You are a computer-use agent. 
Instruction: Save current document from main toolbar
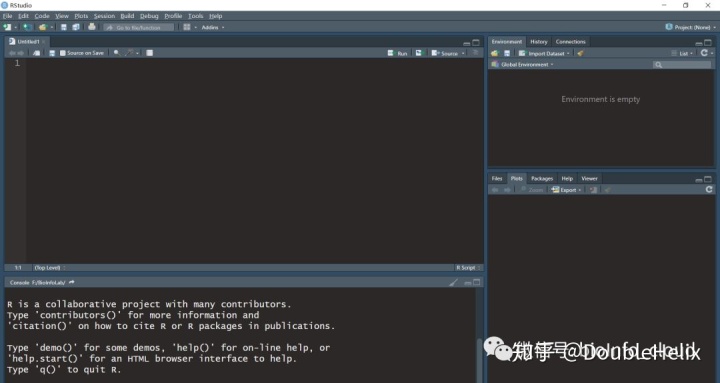tap(64, 27)
